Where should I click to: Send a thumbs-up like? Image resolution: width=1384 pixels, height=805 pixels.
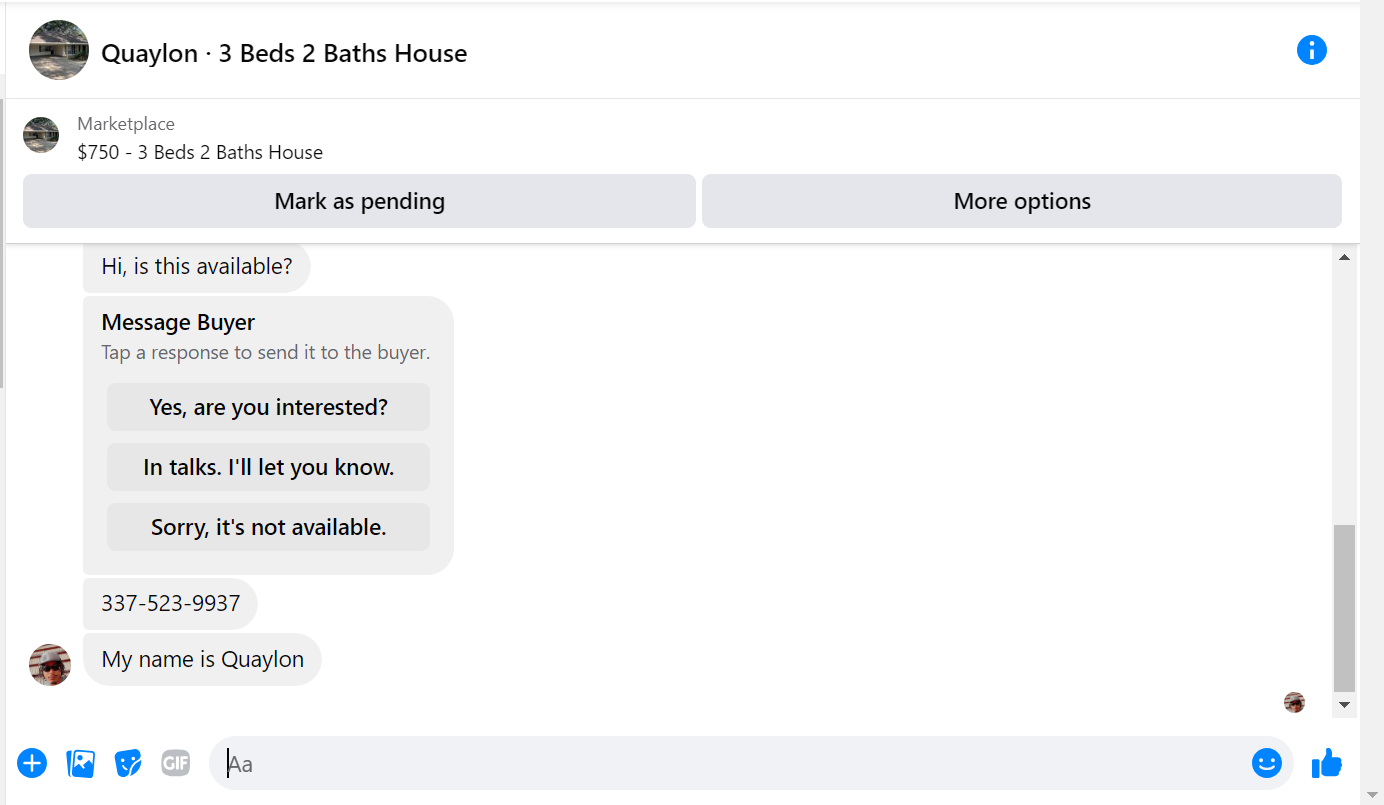[1326, 763]
